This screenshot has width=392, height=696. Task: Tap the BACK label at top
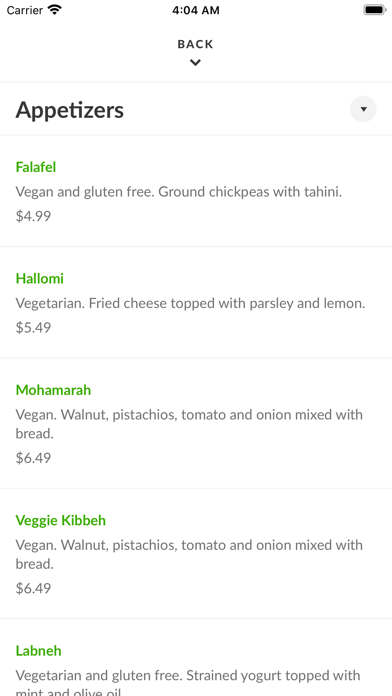click(195, 44)
